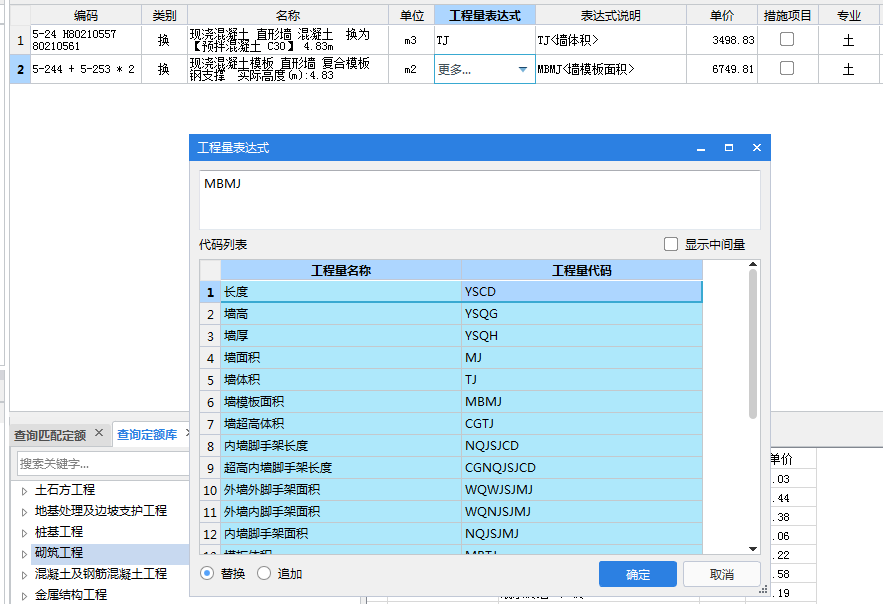Click the 表达式说明 column header
The width and height of the screenshot is (883, 604).
pyautogui.click(x=611, y=15)
